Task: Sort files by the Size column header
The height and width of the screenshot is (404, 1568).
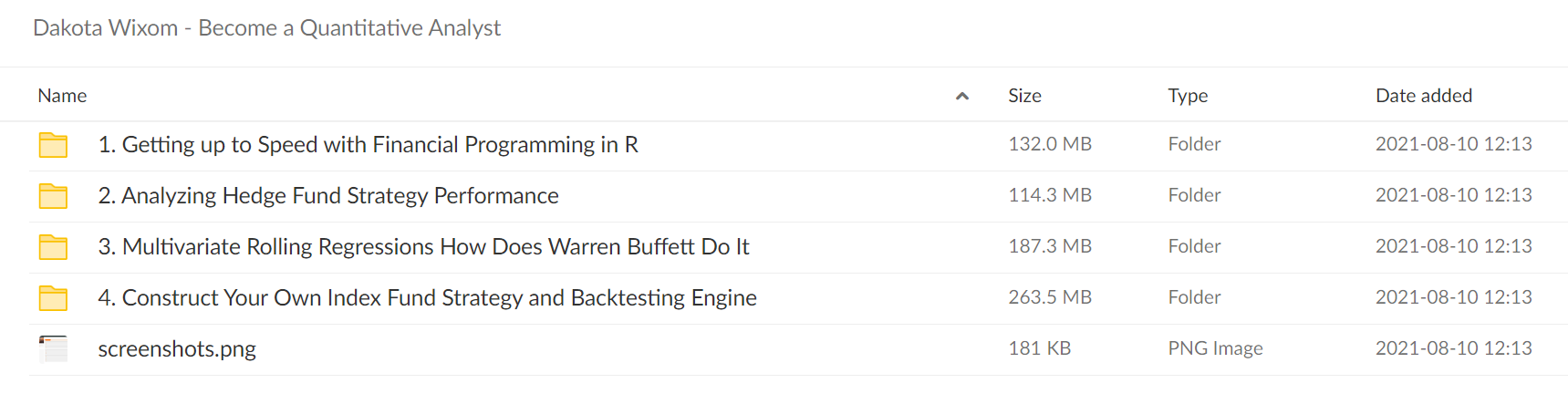Action: click(x=1024, y=96)
